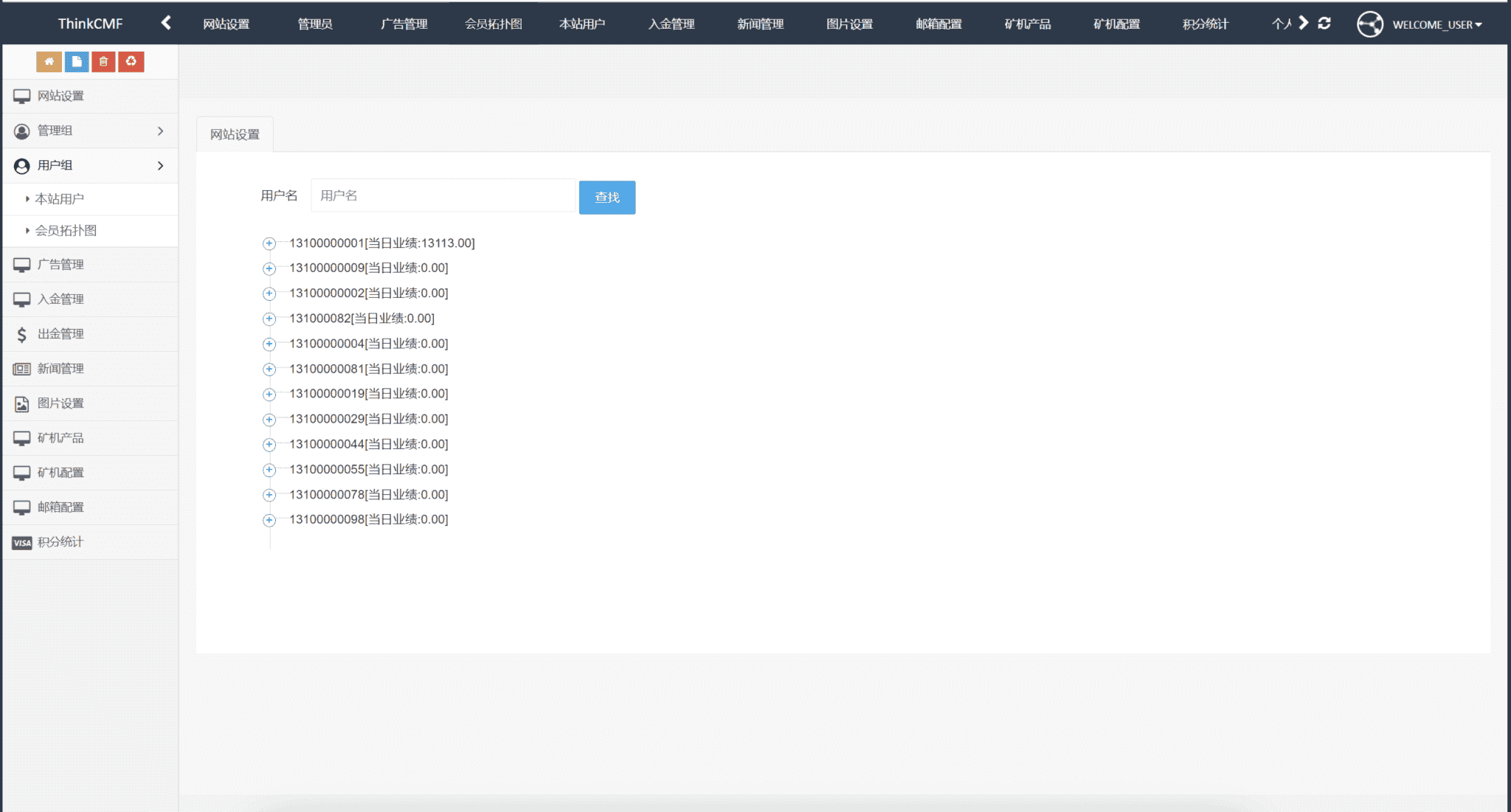The image size is (1511, 812).
Task: Collapse sidebar with left arrow icon
Action: pos(166,23)
